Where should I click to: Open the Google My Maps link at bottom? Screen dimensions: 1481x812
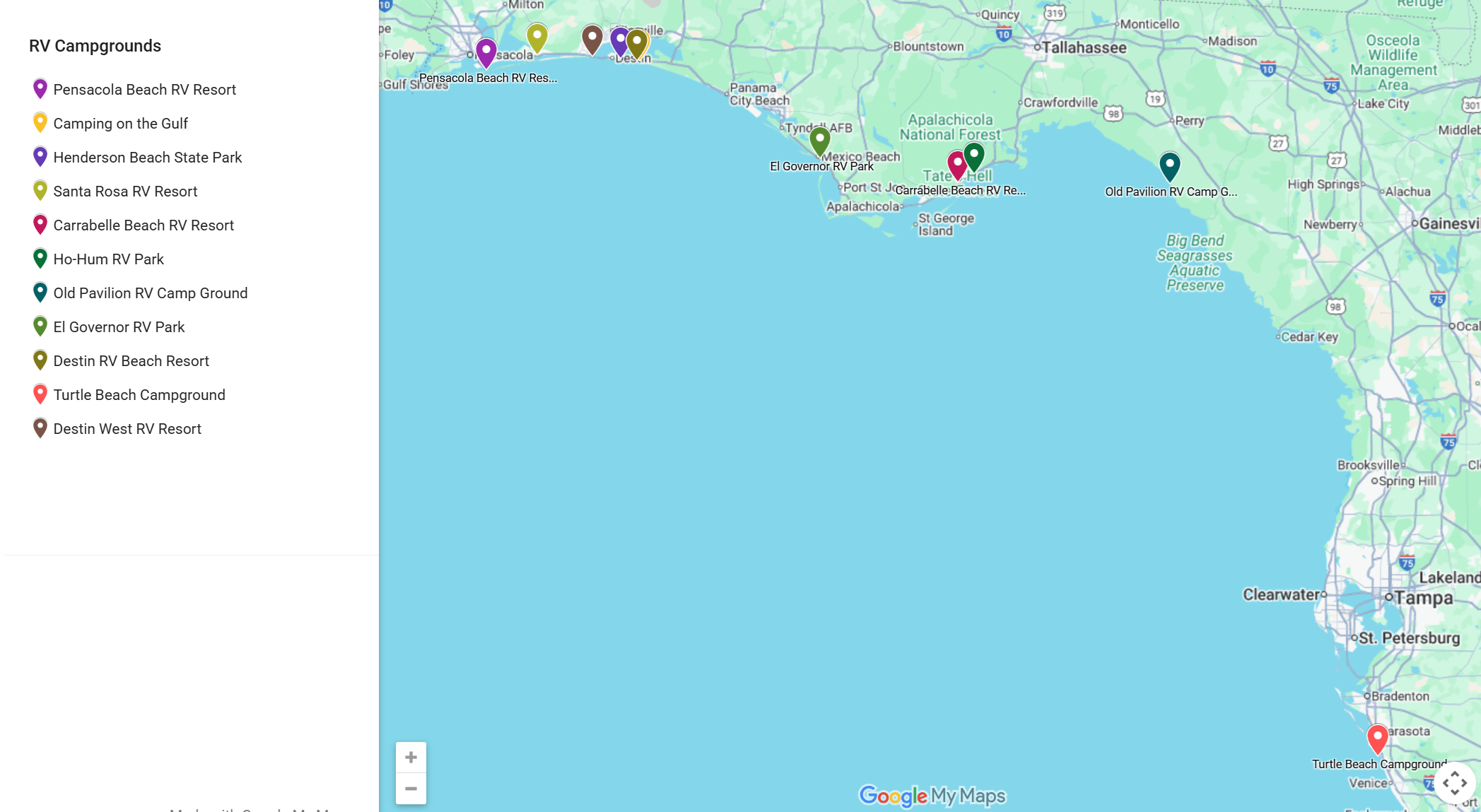click(x=933, y=796)
